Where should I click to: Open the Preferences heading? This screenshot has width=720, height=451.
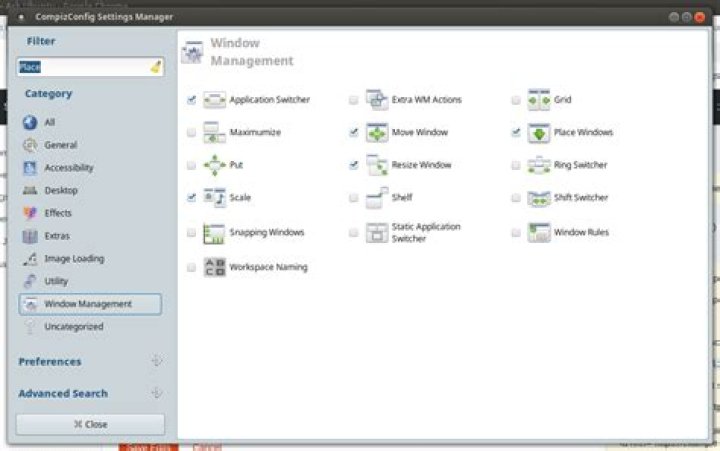[x=50, y=362]
